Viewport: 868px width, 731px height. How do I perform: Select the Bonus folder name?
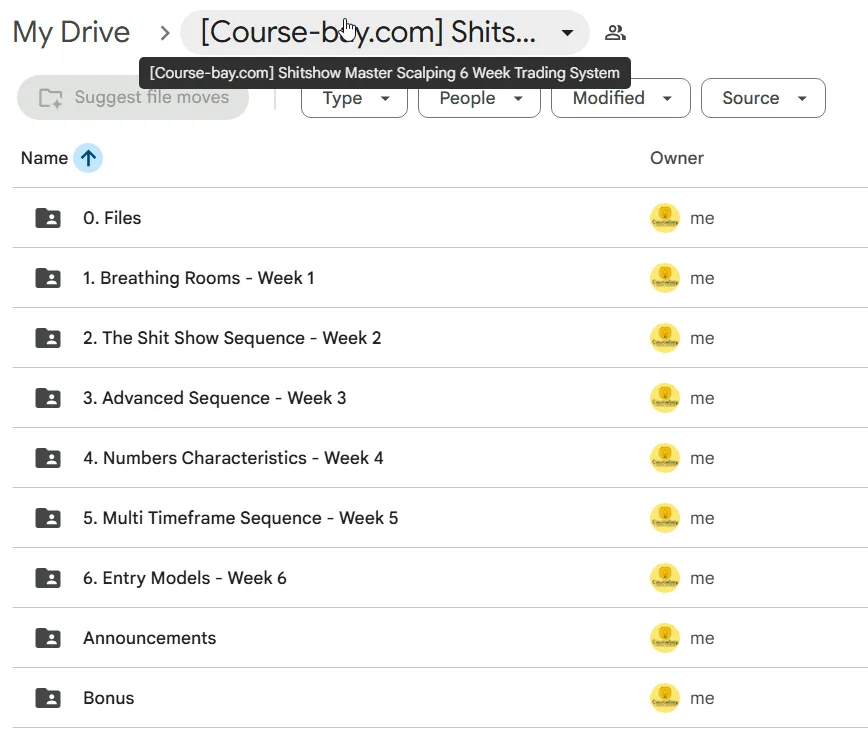pyautogui.click(x=108, y=698)
